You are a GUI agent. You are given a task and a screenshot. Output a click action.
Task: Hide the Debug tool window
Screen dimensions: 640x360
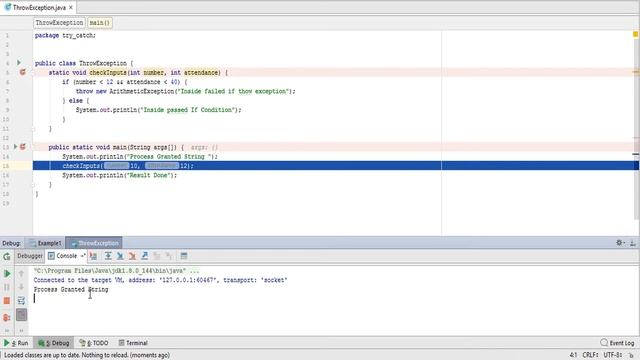pyautogui.click(x=633, y=242)
